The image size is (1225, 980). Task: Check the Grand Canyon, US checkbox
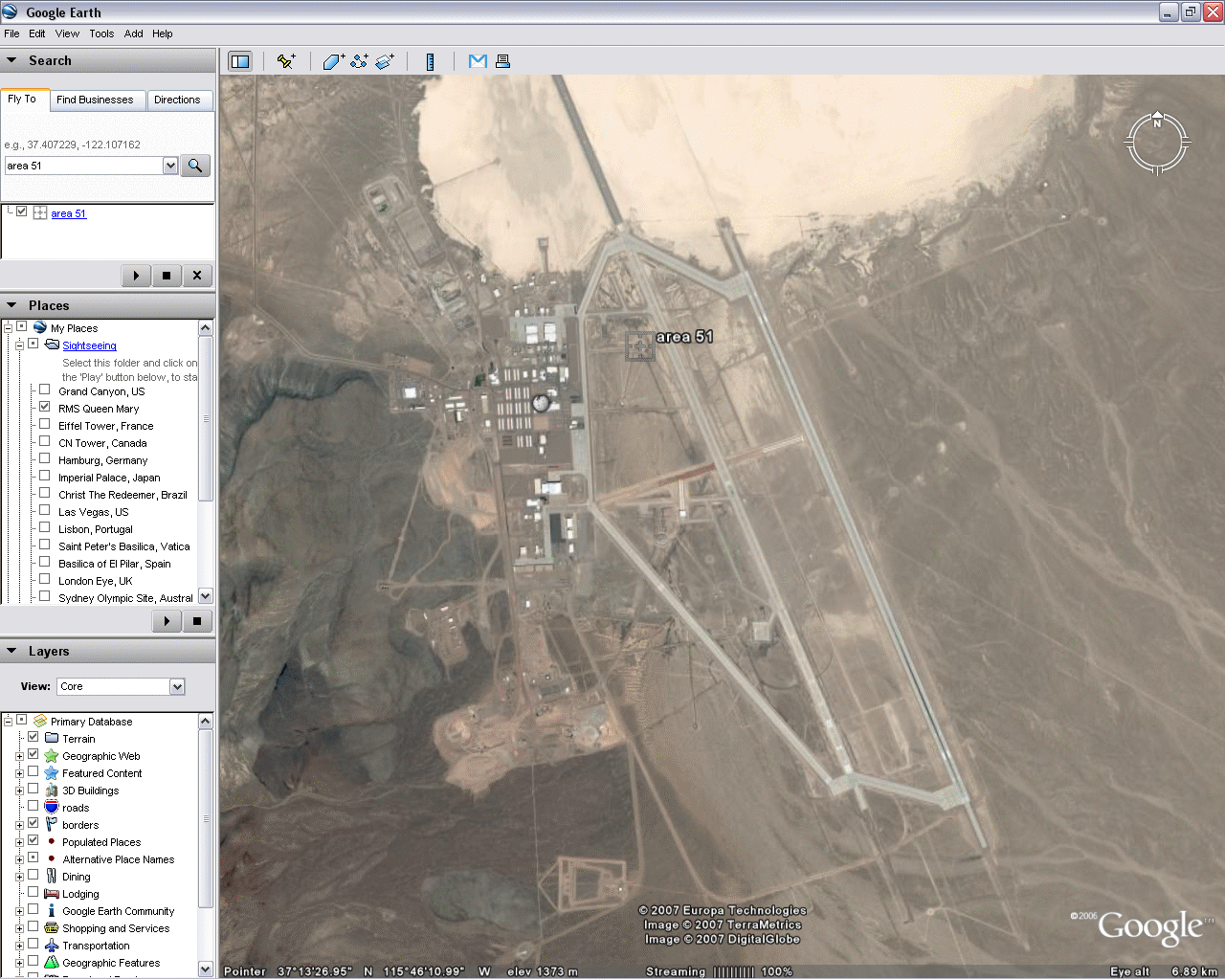pos(45,390)
